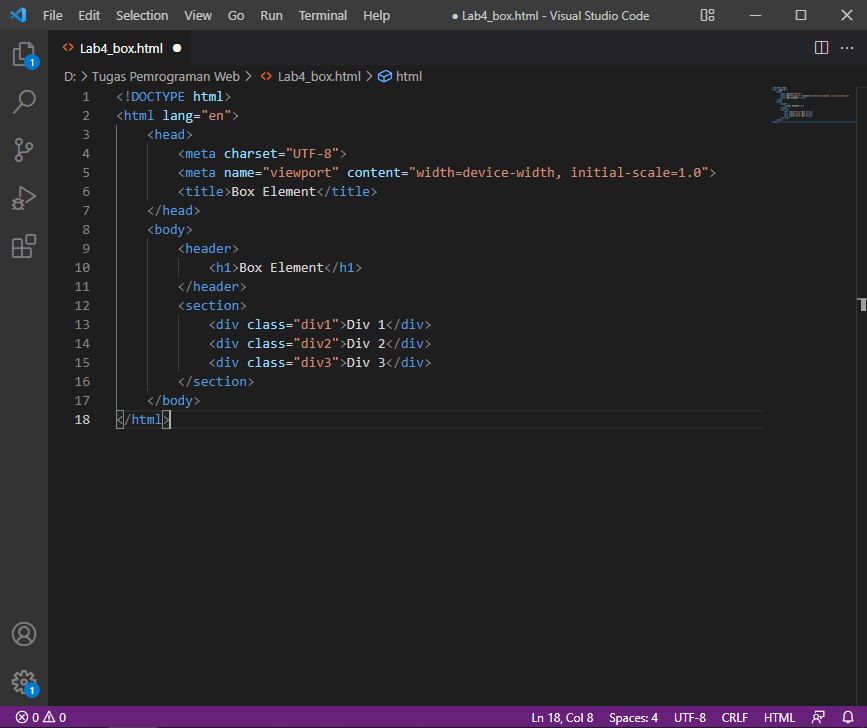
Task: Select the Lab4_box.html tab
Action: (118, 47)
